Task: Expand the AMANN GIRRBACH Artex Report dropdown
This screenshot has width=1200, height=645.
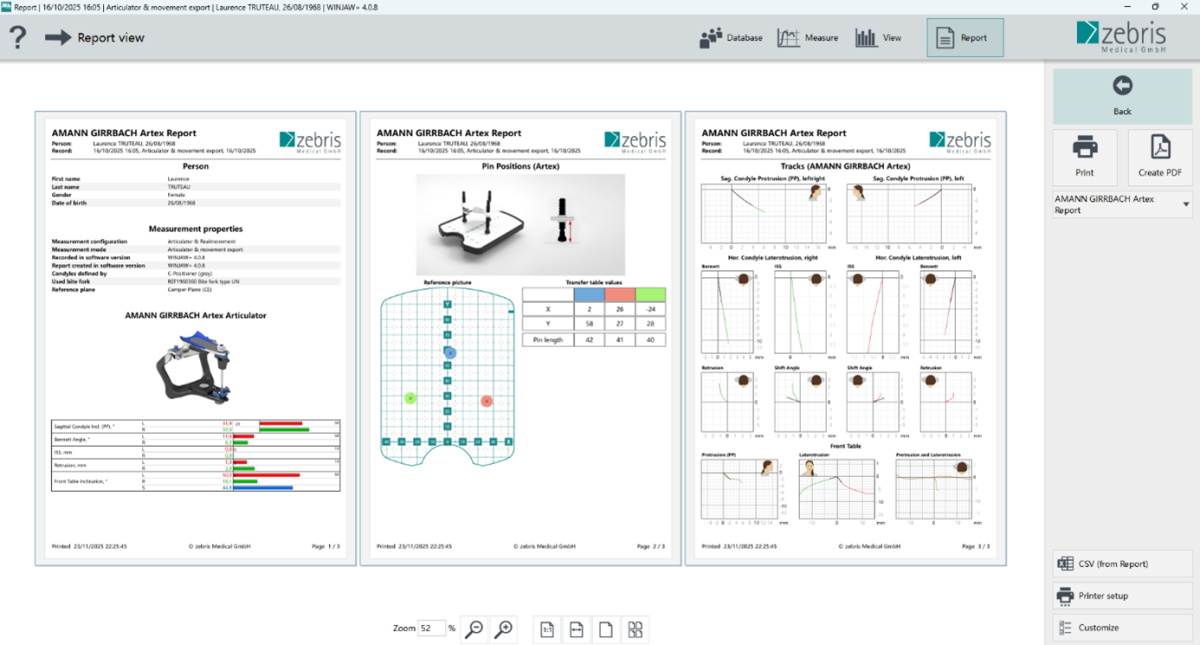Action: pyautogui.click(x=1187, y=204)
